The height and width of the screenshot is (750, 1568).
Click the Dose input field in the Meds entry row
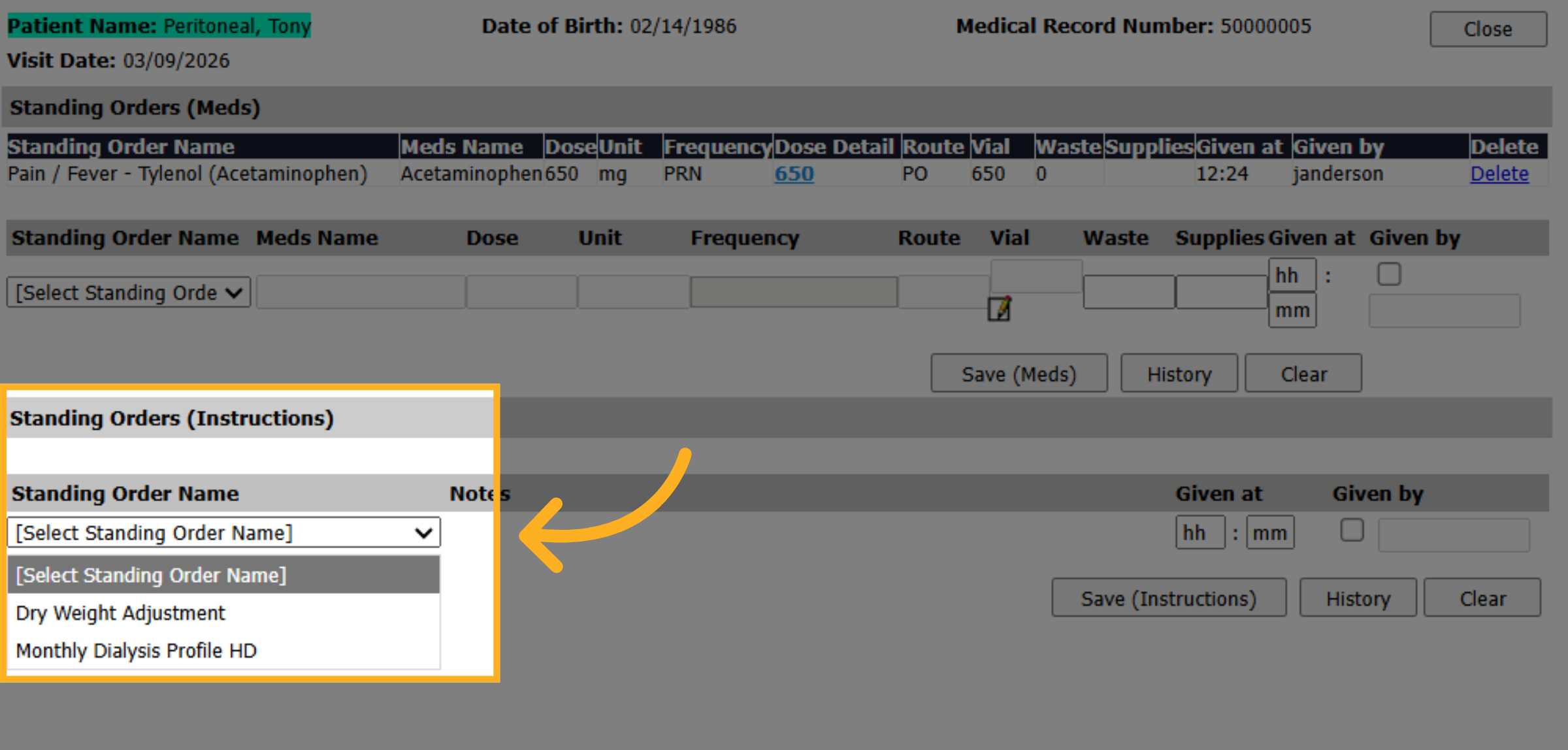coord(521,292)
